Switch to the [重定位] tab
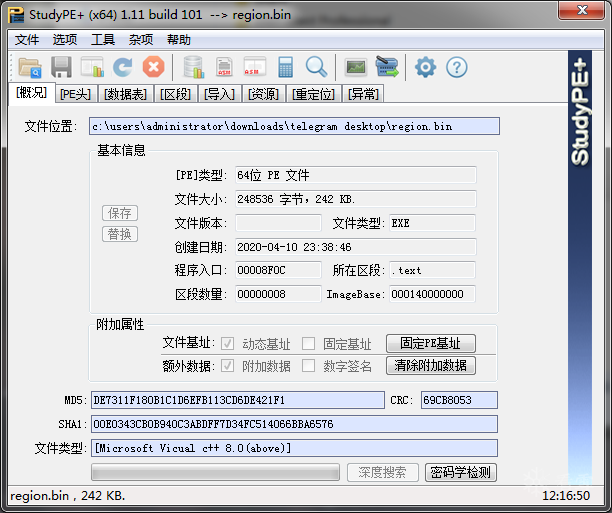The width and height of the screenshot is (612, 513). click(x=313, y=94)
